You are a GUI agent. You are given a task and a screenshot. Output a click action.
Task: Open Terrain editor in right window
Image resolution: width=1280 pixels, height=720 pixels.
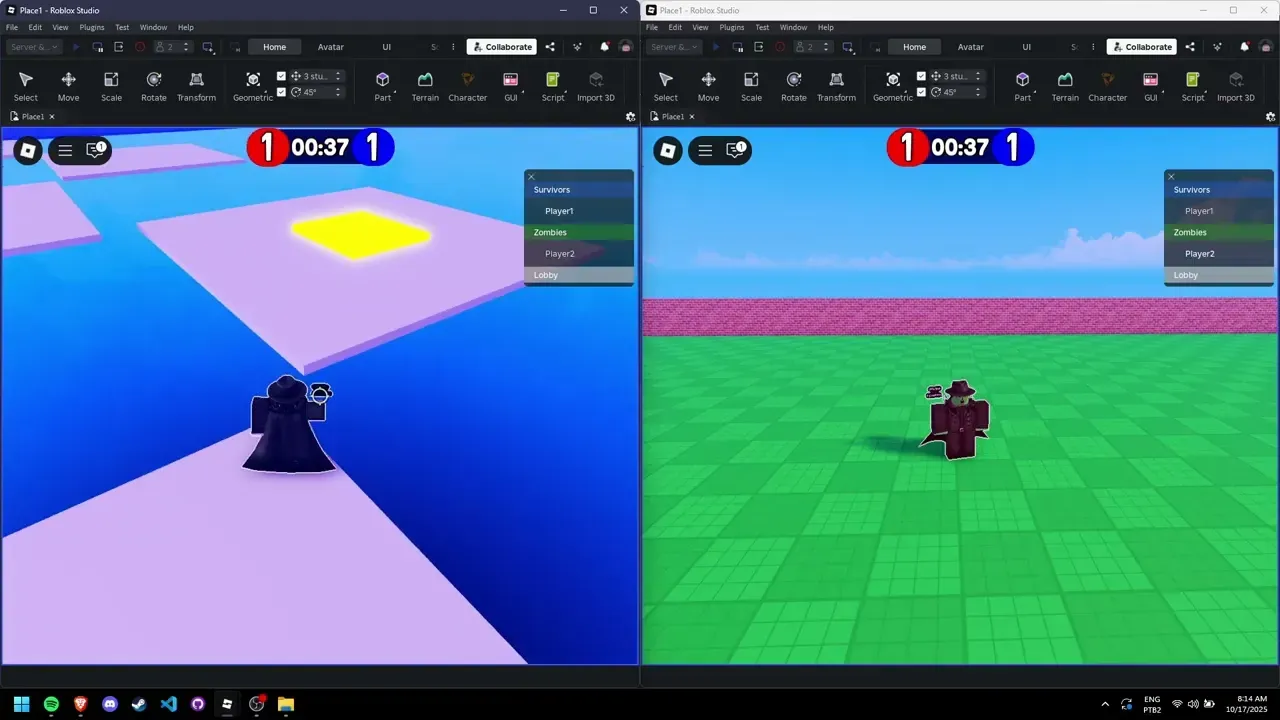pyautogui.click(x=1065, y=86)
